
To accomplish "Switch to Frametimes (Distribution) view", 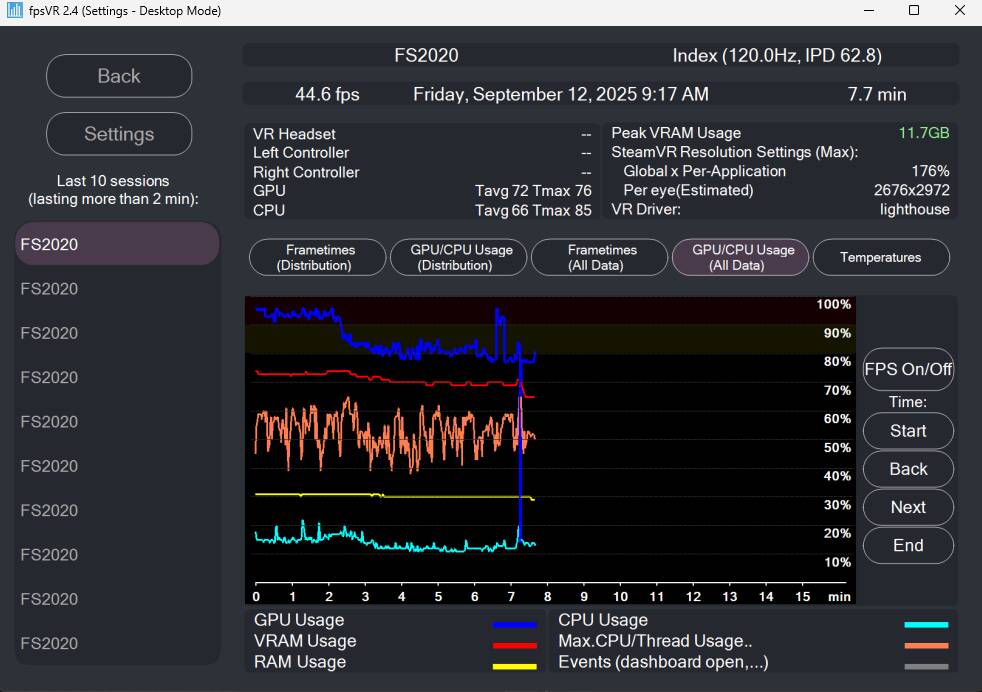I will coord(317,257).
